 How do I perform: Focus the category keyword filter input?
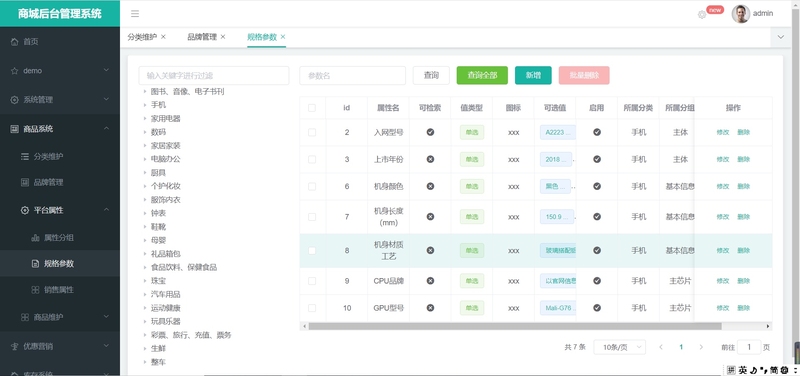click(214, 76)
